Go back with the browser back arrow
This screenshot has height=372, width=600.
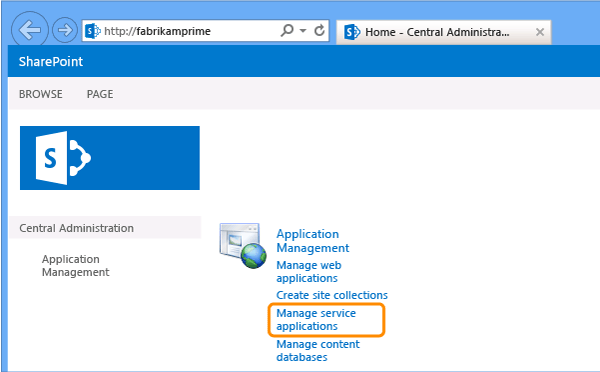[x=30, y=29]
